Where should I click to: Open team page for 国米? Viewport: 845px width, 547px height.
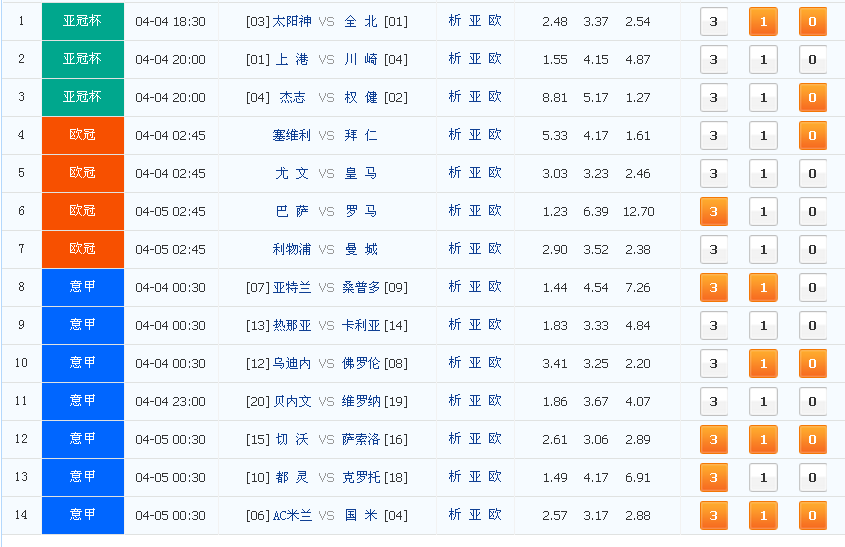coord(361,516)
